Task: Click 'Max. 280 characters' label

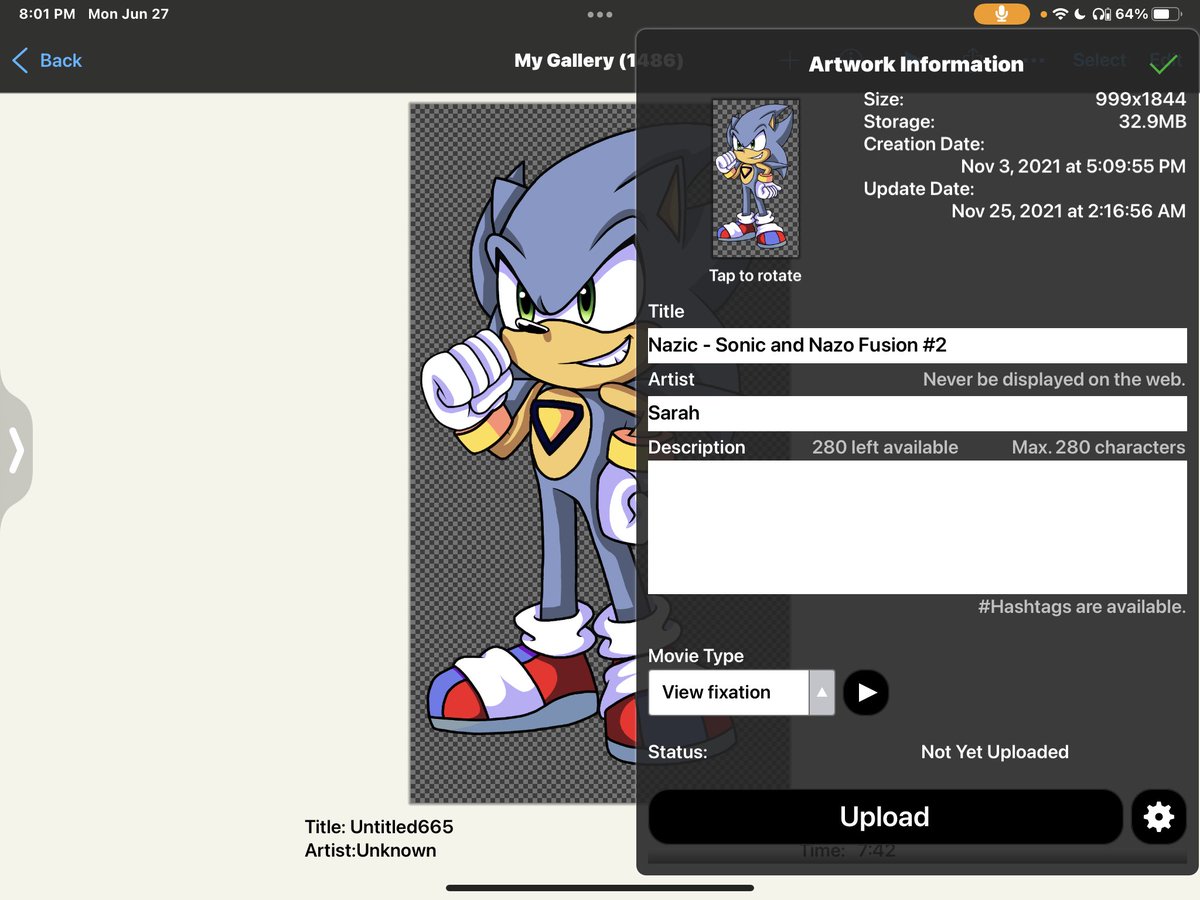Action: point(1098,447)
